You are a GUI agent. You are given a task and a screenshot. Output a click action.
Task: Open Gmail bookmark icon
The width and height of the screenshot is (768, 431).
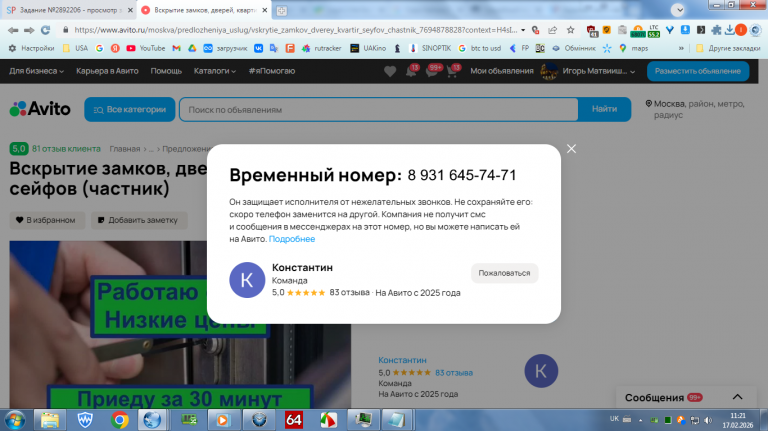point(176,48)
